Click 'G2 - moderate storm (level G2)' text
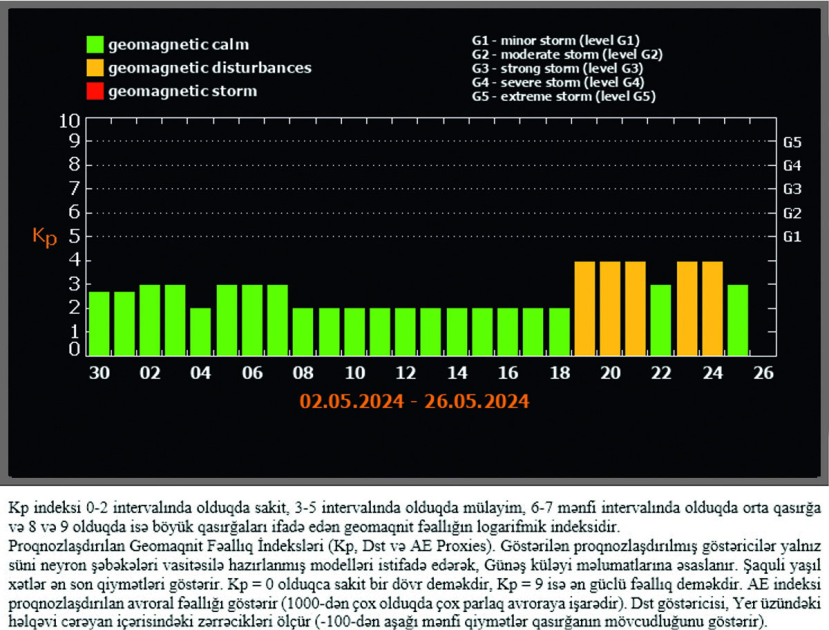Screen dimensions: 829x630 [567, 54]
